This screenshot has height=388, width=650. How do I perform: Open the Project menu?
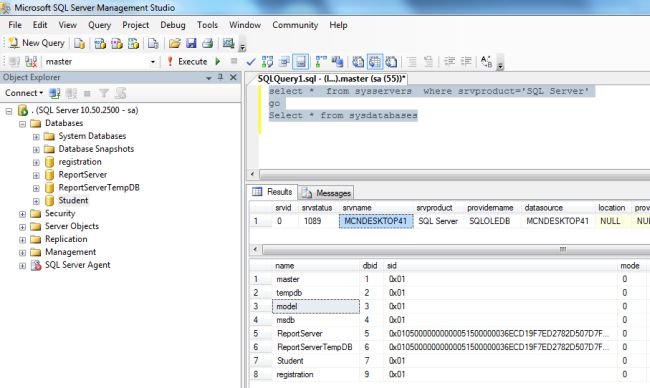tap(136, 25)
